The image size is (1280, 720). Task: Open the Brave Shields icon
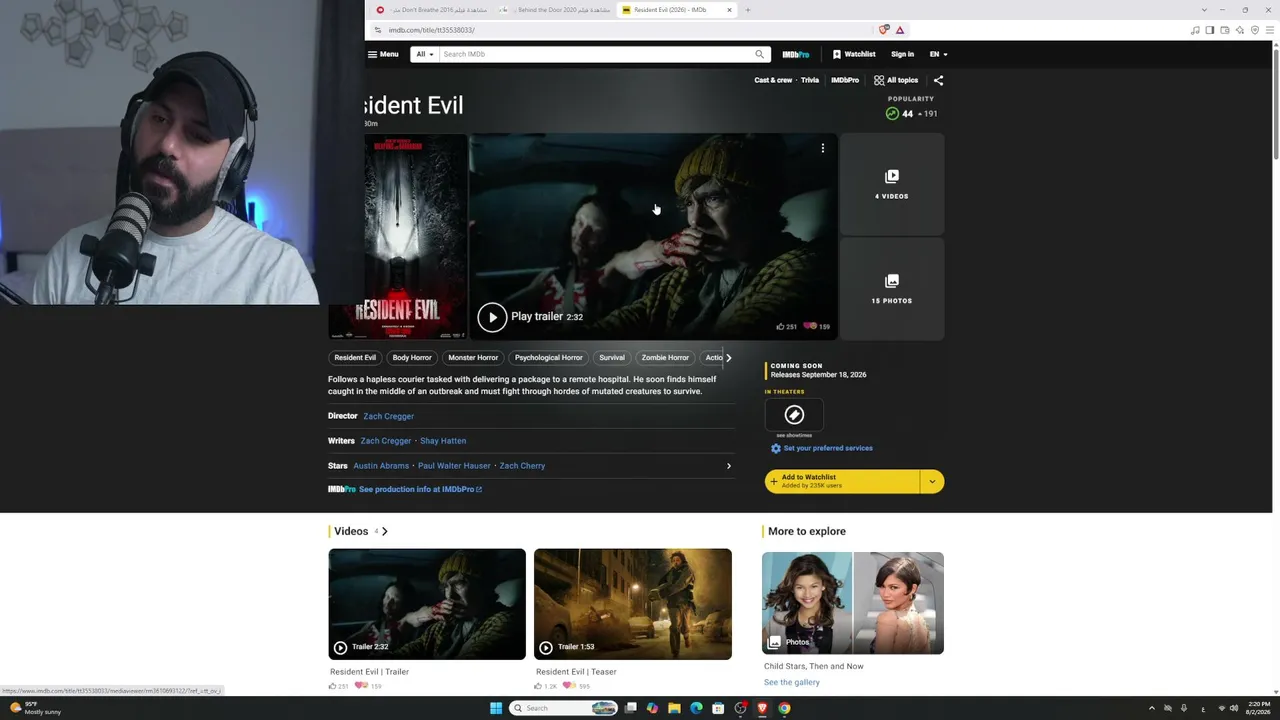(884, 30)
